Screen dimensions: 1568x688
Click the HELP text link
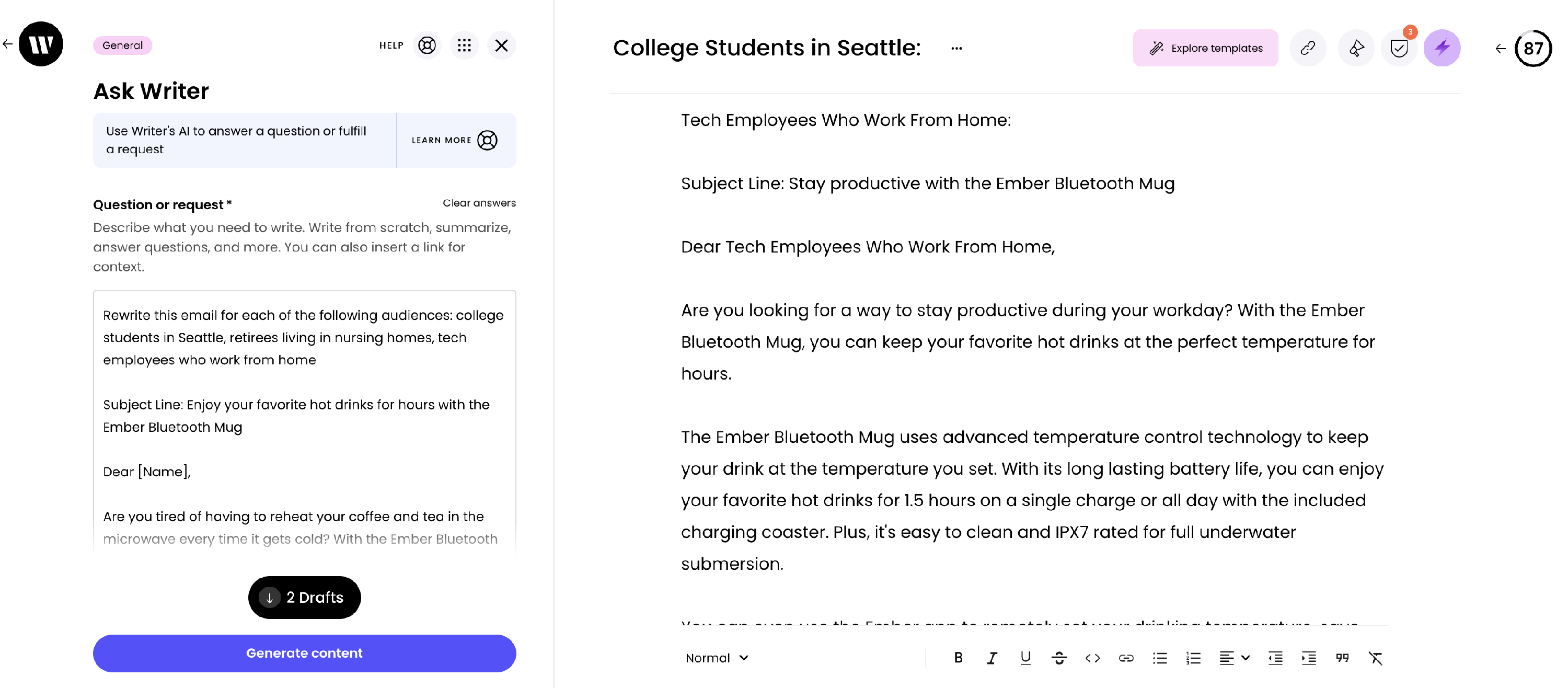391,45
